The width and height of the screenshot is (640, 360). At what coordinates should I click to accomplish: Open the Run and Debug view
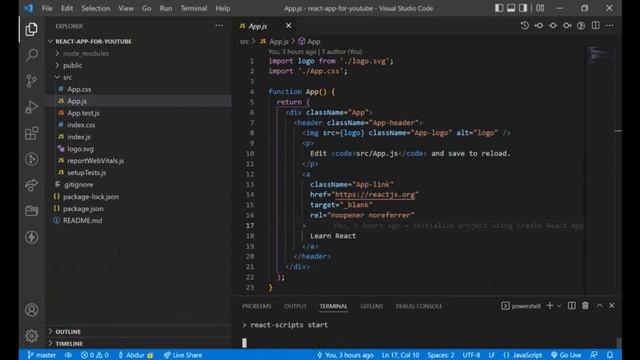31,107
